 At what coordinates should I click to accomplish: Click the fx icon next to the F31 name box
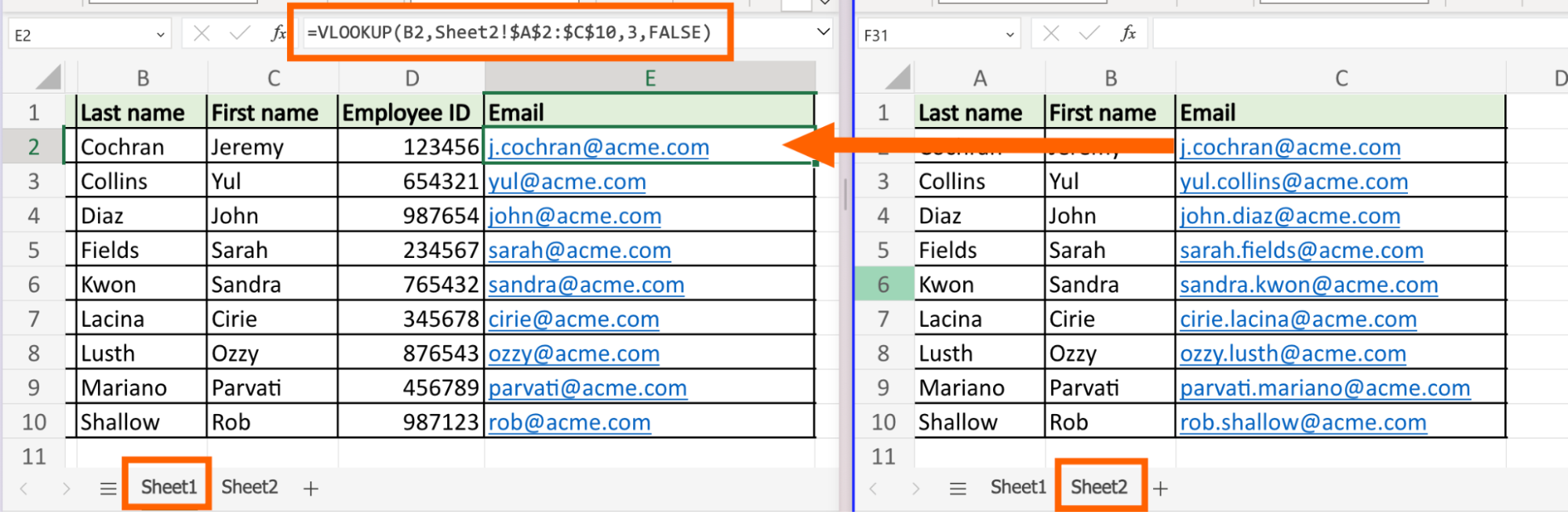pos(1128,33)
